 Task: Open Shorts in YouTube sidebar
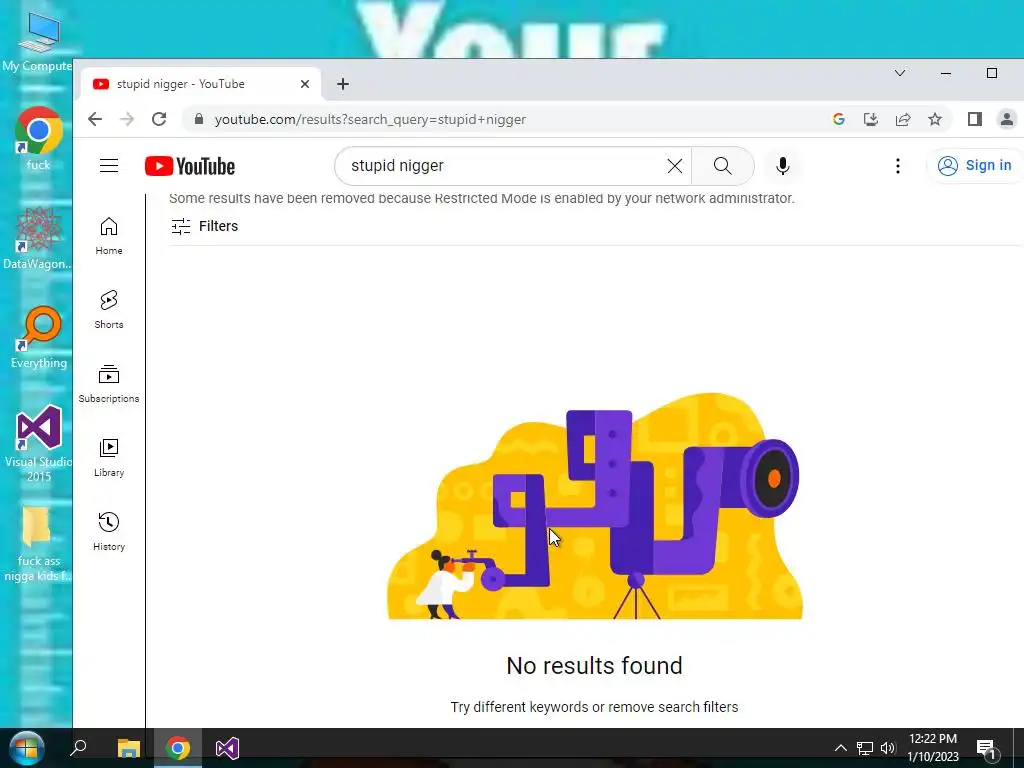(x=108, y=310)
